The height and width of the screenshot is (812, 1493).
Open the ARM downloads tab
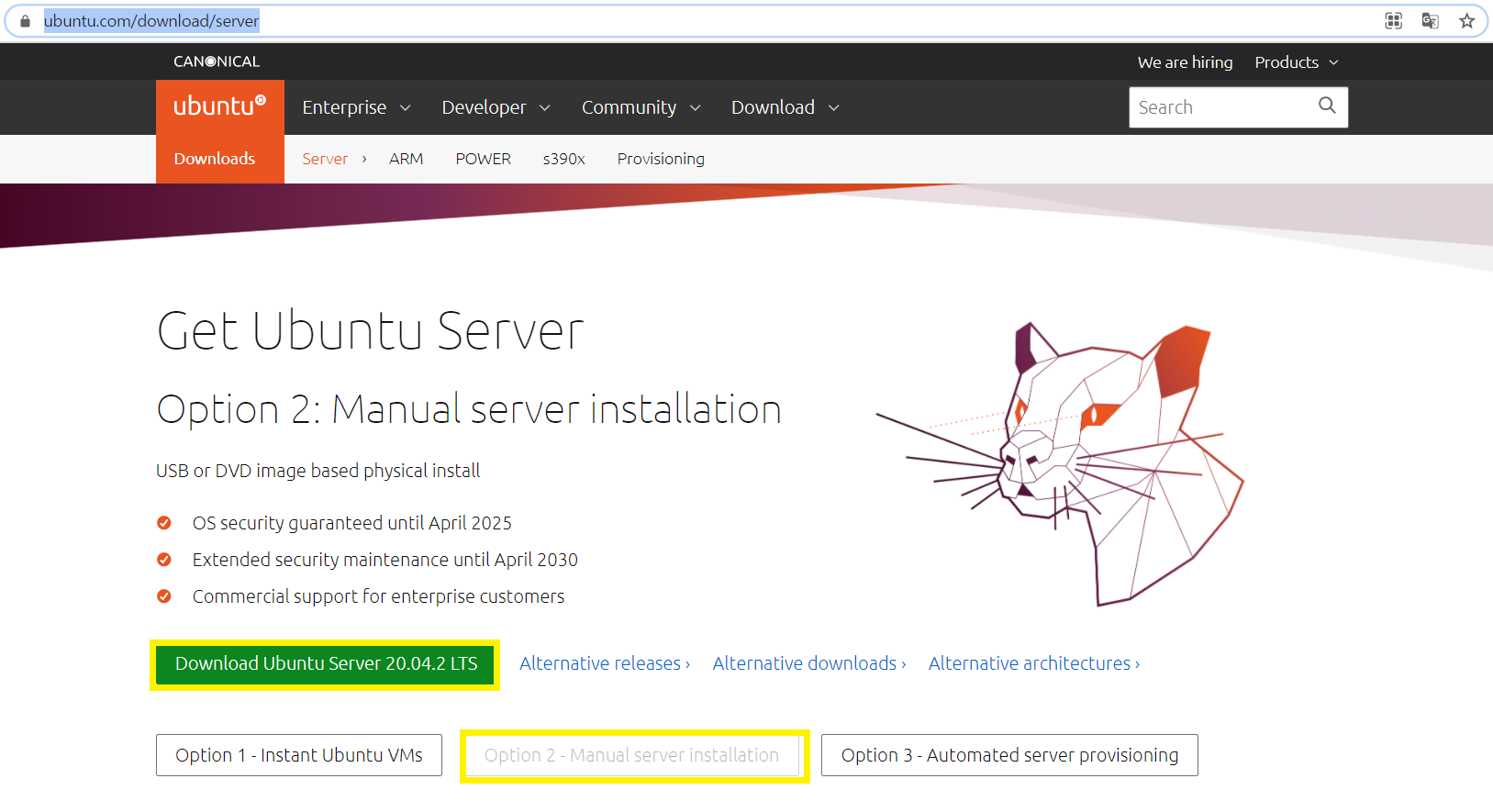406,159
